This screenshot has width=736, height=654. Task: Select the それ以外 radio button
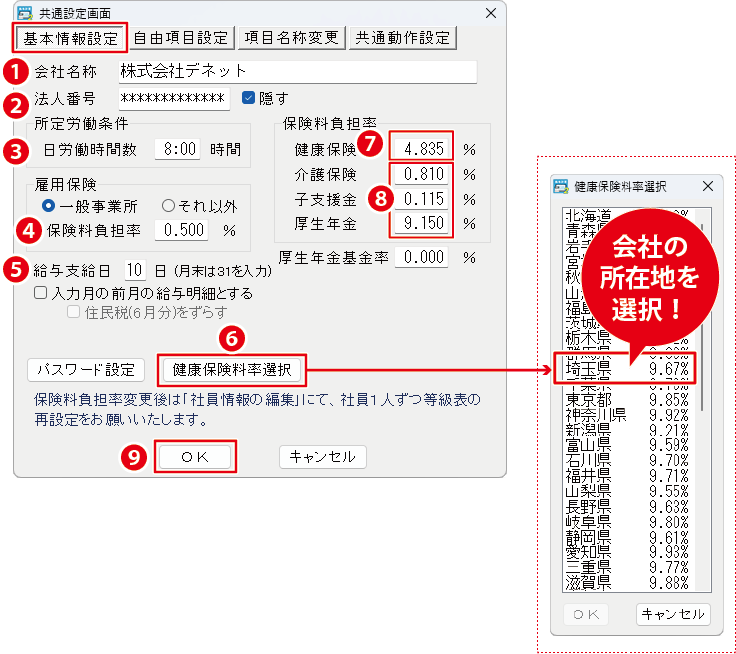(168, 206)
